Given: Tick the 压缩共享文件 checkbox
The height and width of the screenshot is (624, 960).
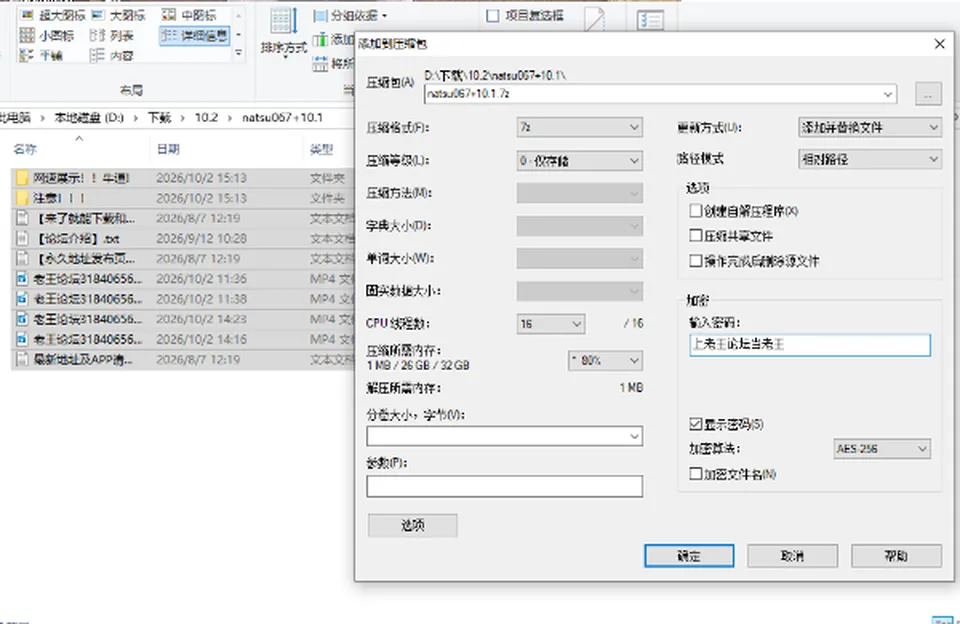Looking at the screenshot, I should [696, 236].
